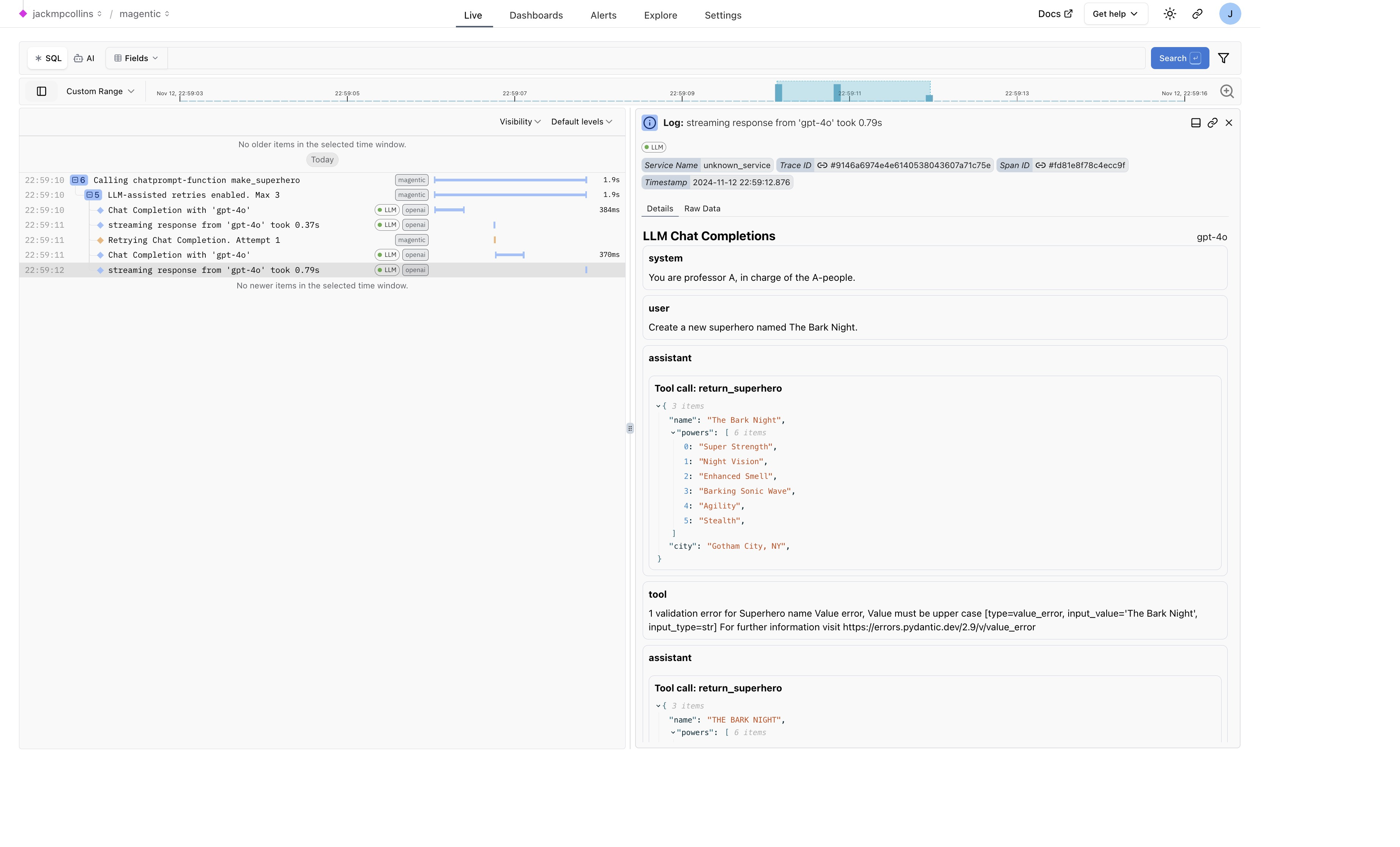
Task: Click the timeline zoom magnifier icon
Action: click(x=1227, y=91)
